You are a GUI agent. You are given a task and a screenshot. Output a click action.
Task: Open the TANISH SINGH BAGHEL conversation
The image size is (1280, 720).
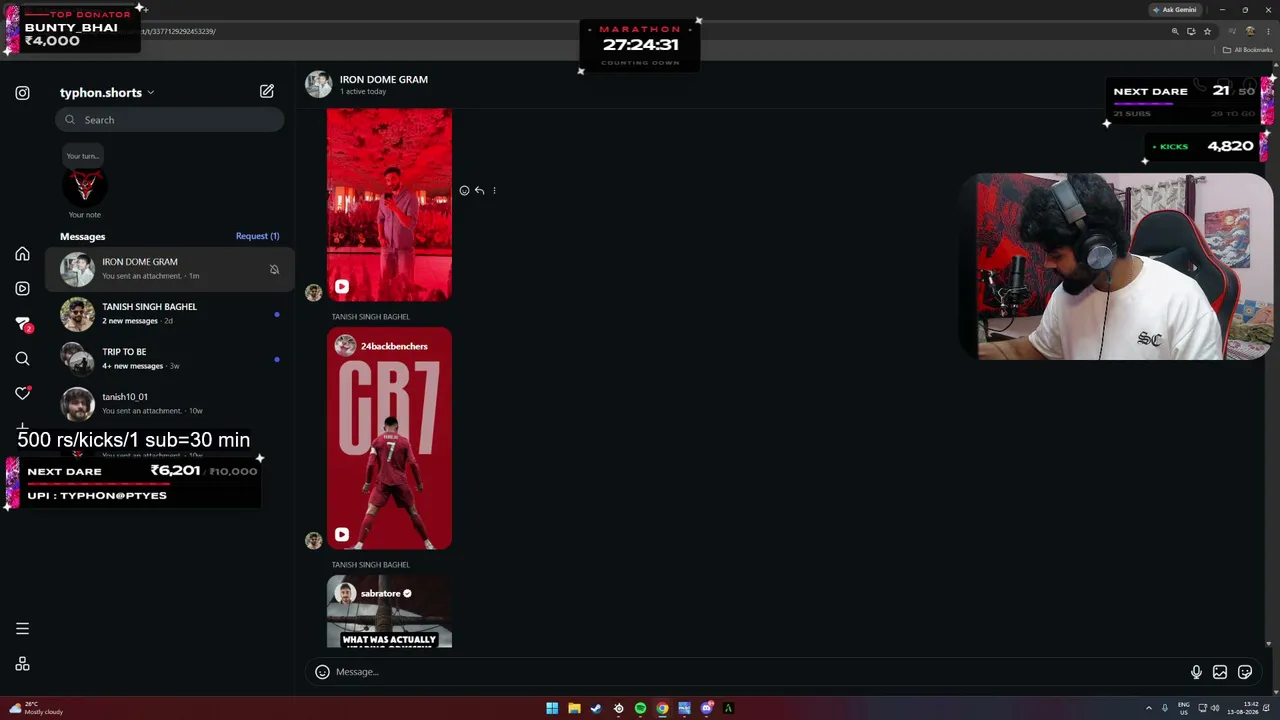168,315
